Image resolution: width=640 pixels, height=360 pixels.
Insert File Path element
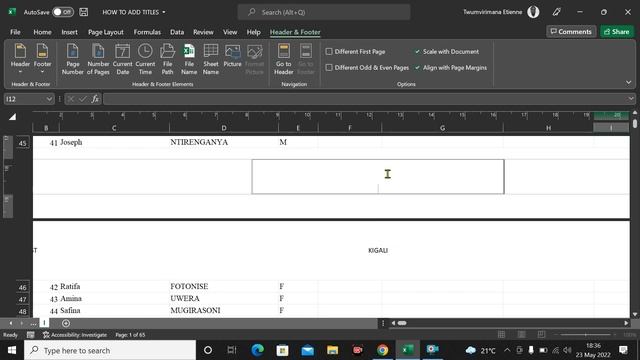click(167, 59)
